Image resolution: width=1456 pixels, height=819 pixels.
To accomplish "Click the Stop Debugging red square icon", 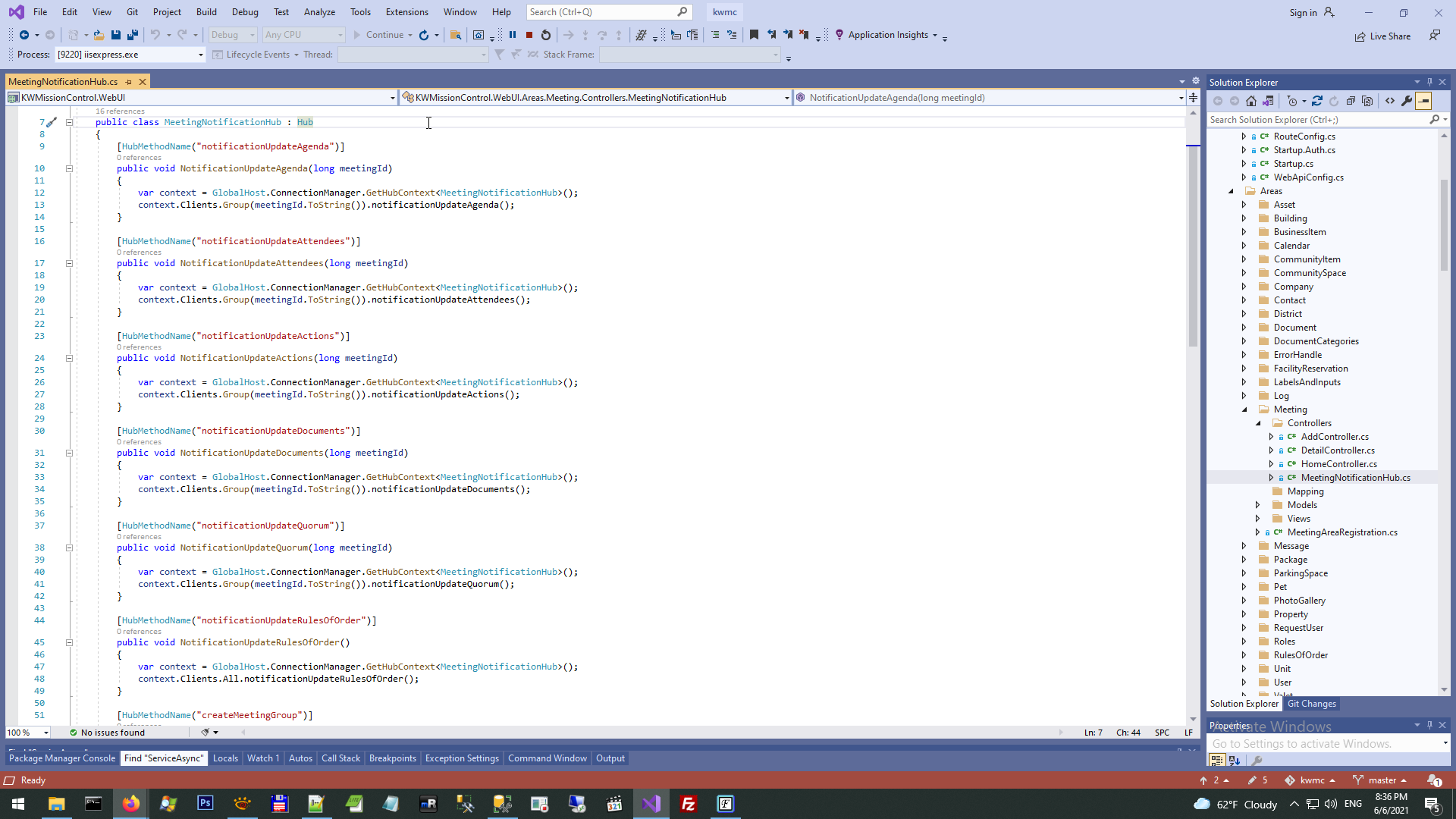I will coord(529,35).
